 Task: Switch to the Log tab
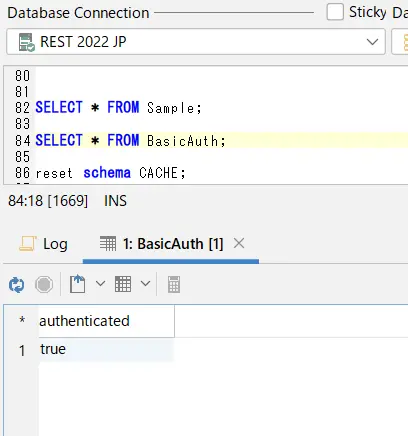click(x=44, y=244)
